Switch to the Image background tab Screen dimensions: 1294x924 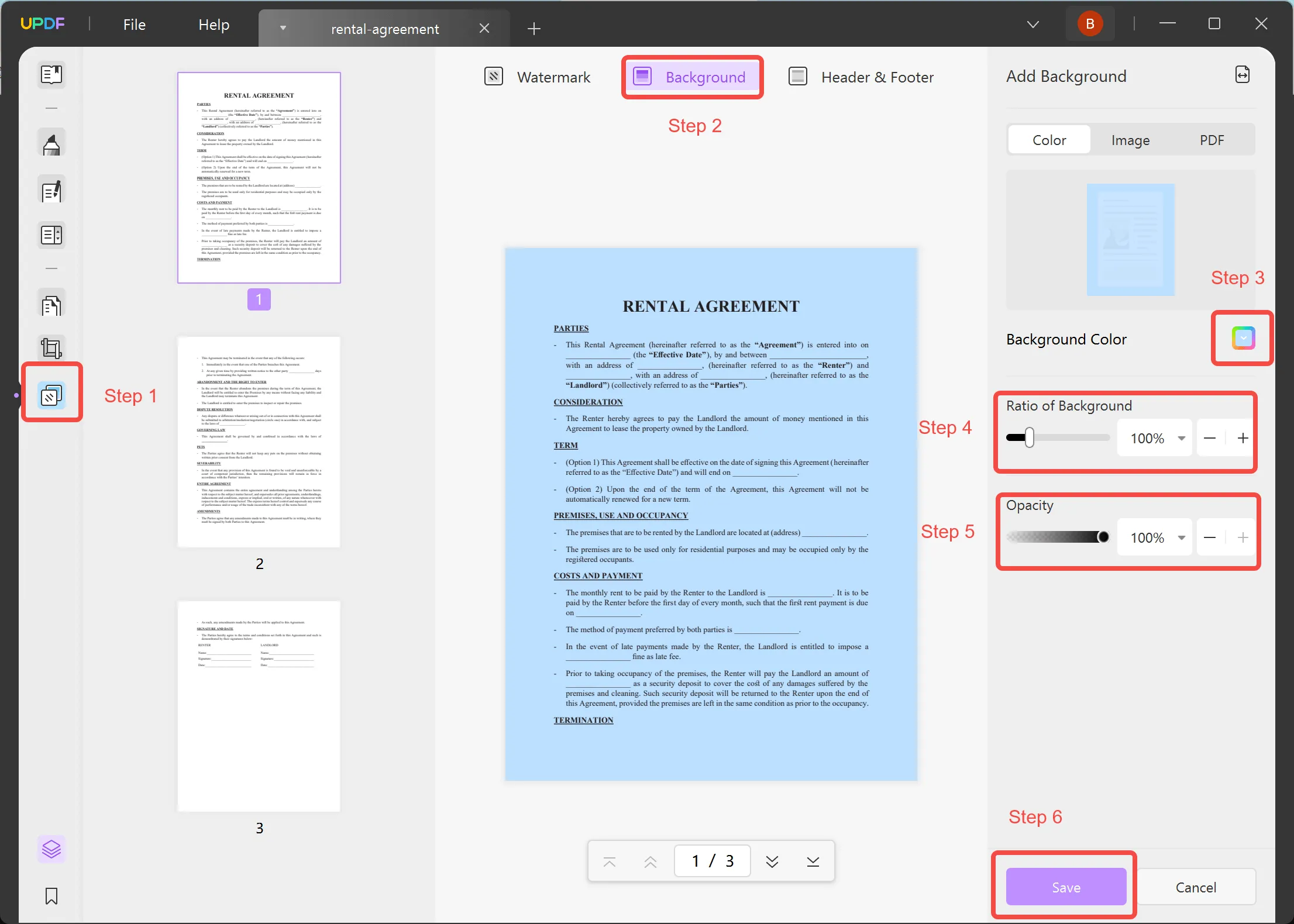pos(1130,140)
